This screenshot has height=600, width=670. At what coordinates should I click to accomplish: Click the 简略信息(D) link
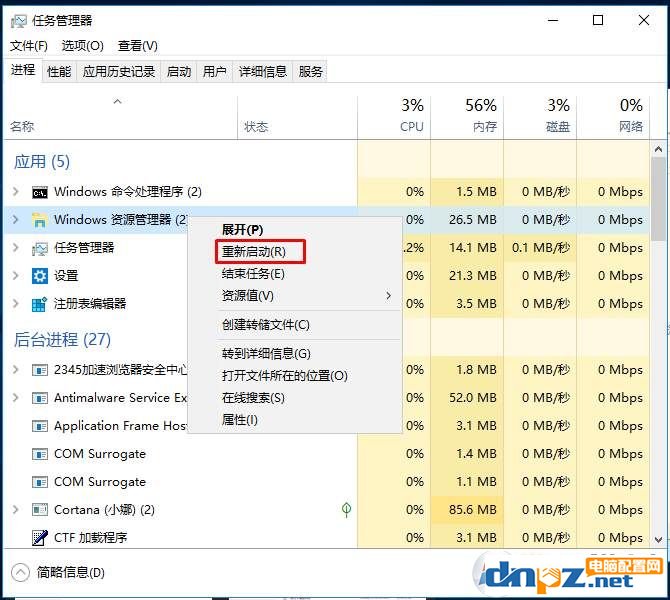pyautogui.click(x=71, y=573)
